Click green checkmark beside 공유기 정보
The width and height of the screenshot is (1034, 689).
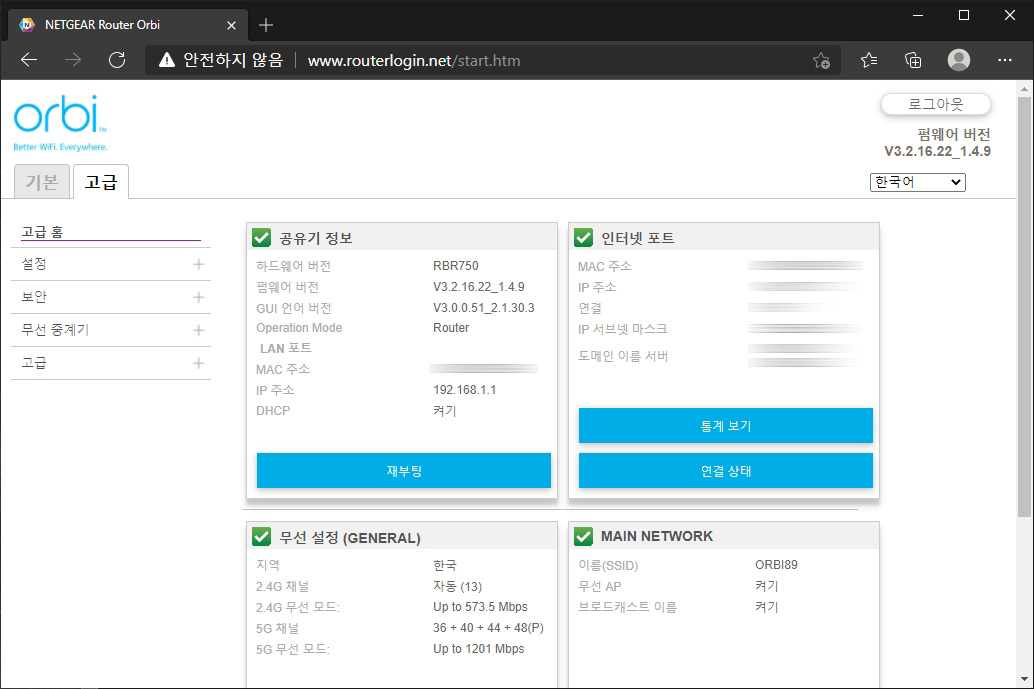click(262, 237)
